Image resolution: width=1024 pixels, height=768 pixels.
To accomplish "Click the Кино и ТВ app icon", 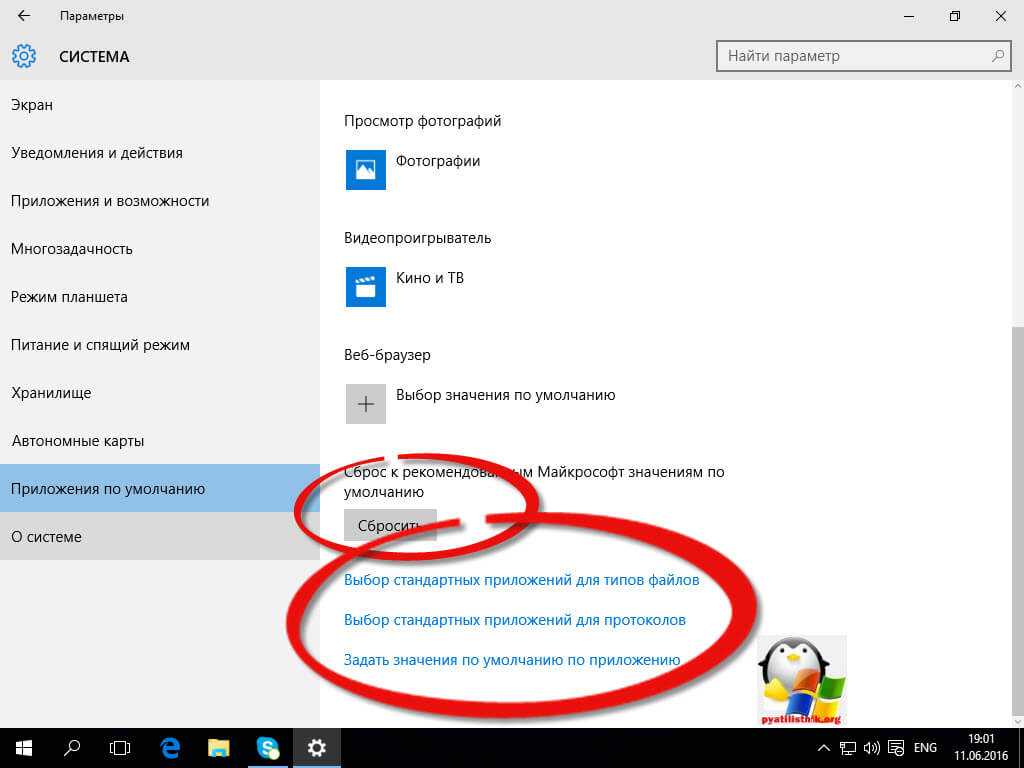I will 365,286.
